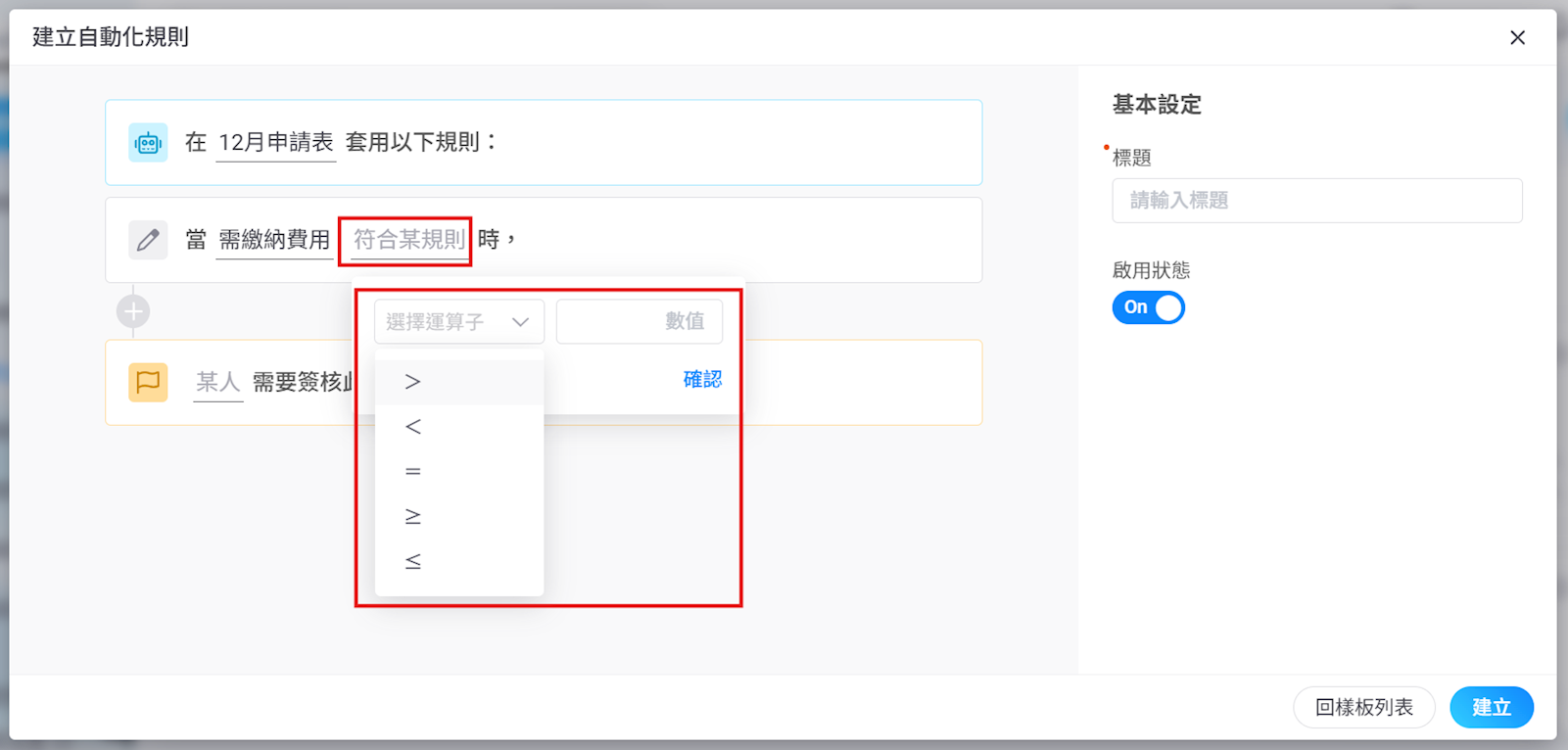Open the 12月申請表 sheet selector
The height and width of the screenshot is (750, 1568).
coord(275,143)
